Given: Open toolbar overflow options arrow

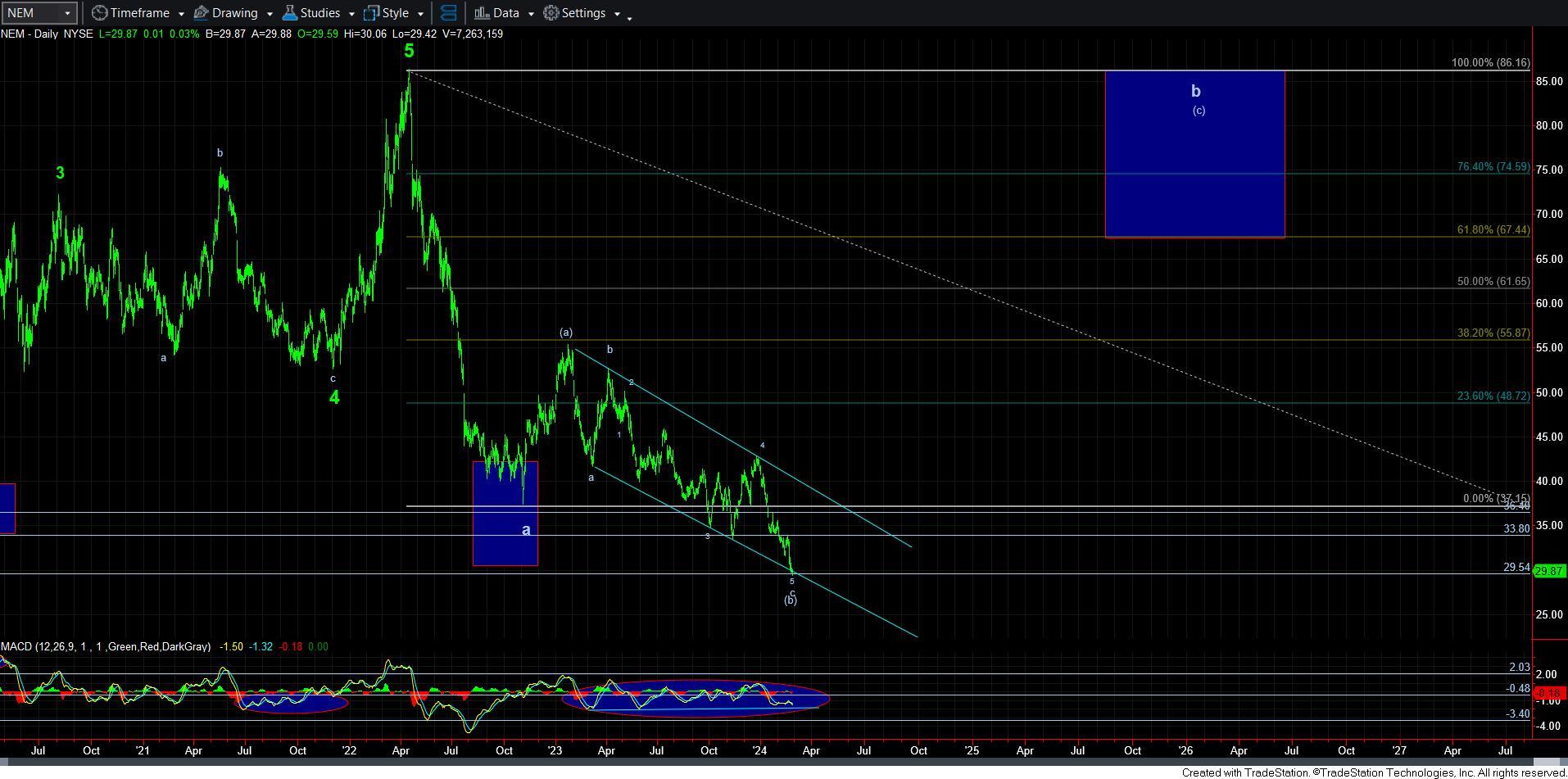Looking at the screenshot, I should pos(629,17).
